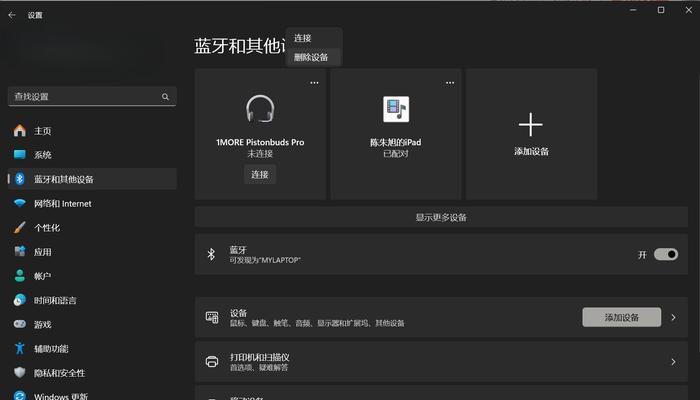Open 应用 settings section

click(x=92, y=252)
